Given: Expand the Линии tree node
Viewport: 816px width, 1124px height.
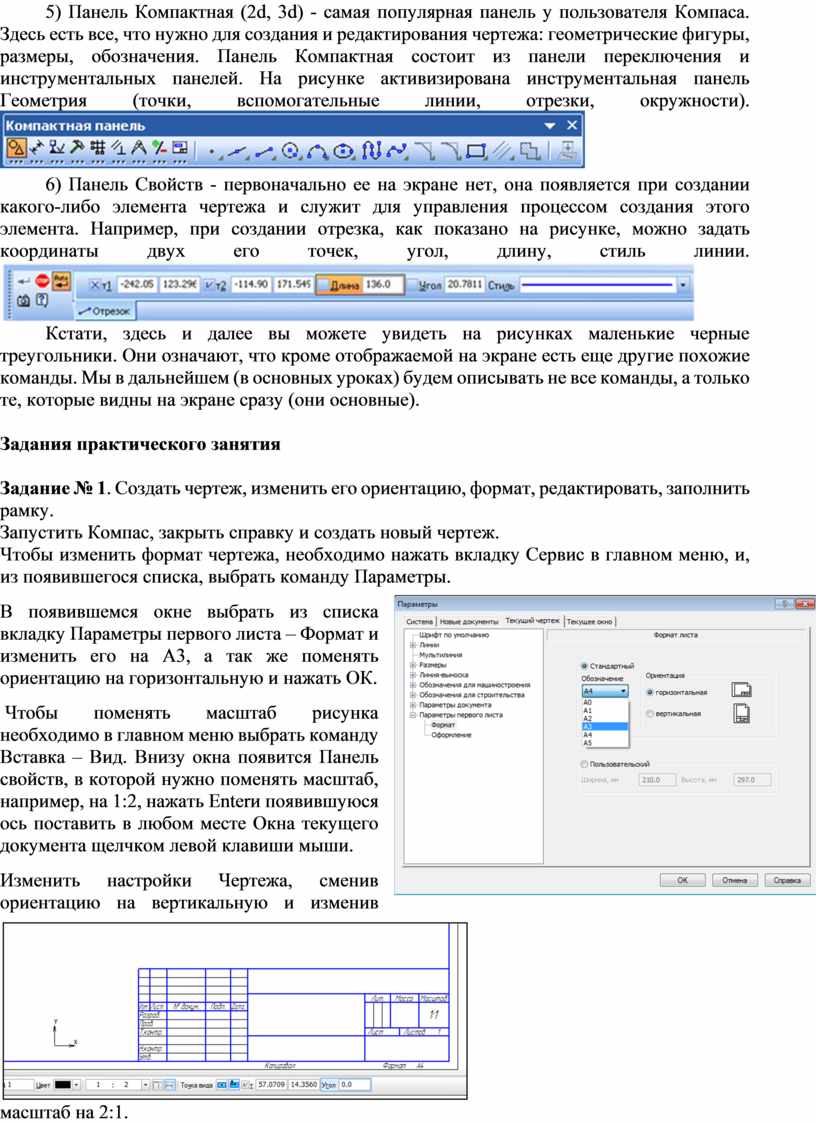Looking at the screenshot, I should pos(412,645).
